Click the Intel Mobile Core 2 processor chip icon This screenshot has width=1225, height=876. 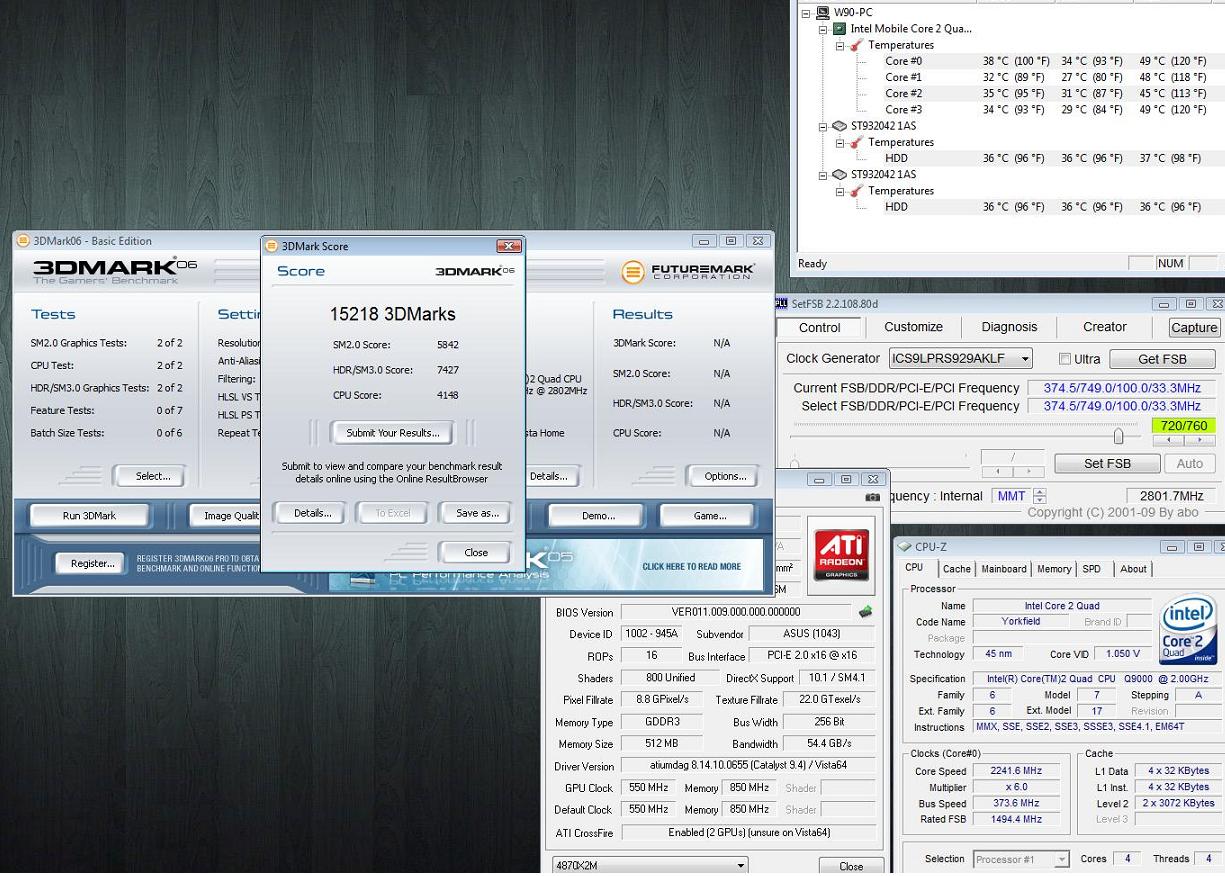click(840, 29)
